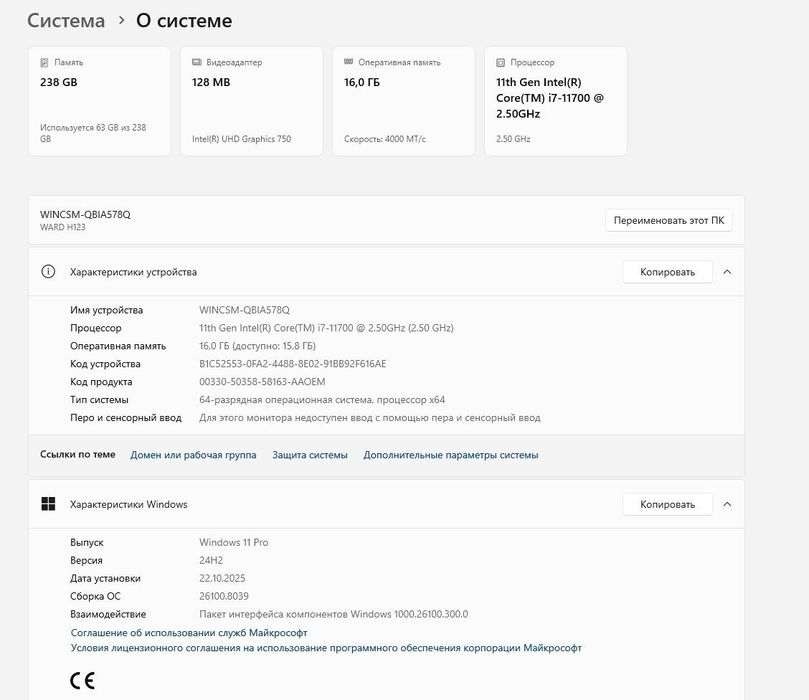Collapse the Характеристики Windows section
809x700 pixels.
pos(727,504)
